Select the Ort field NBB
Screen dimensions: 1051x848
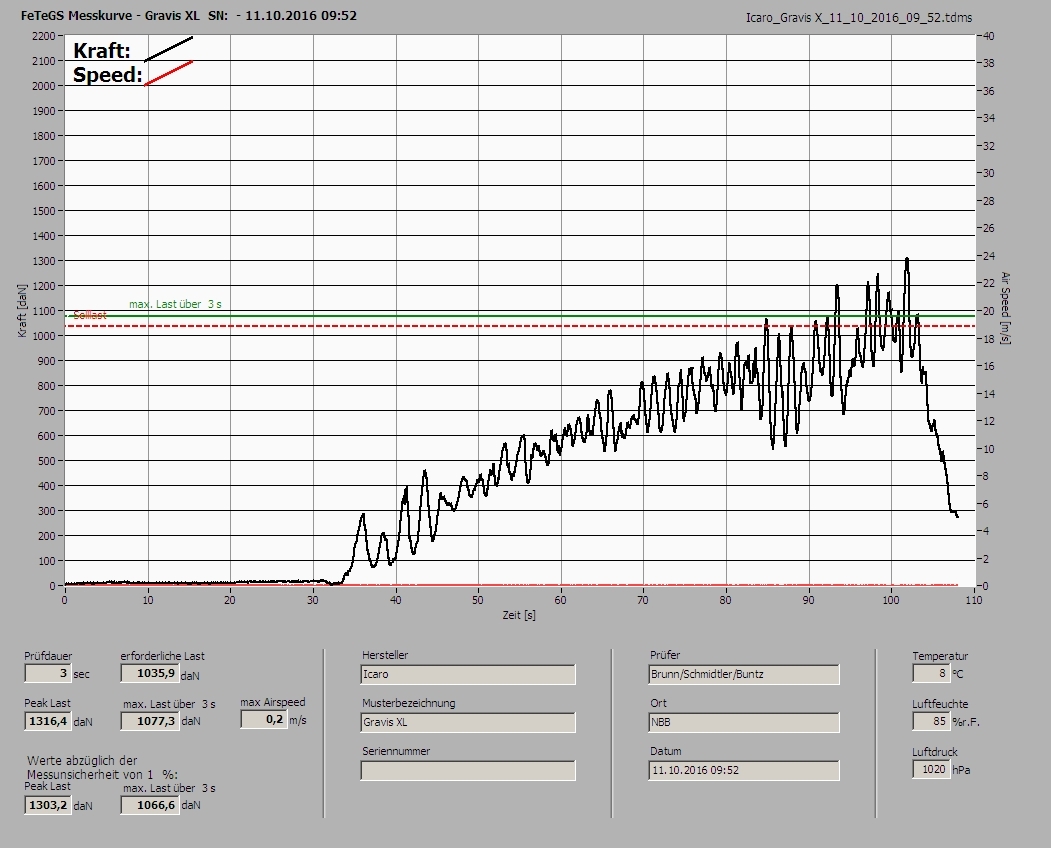pyautogui.click(x=743, y=722)
